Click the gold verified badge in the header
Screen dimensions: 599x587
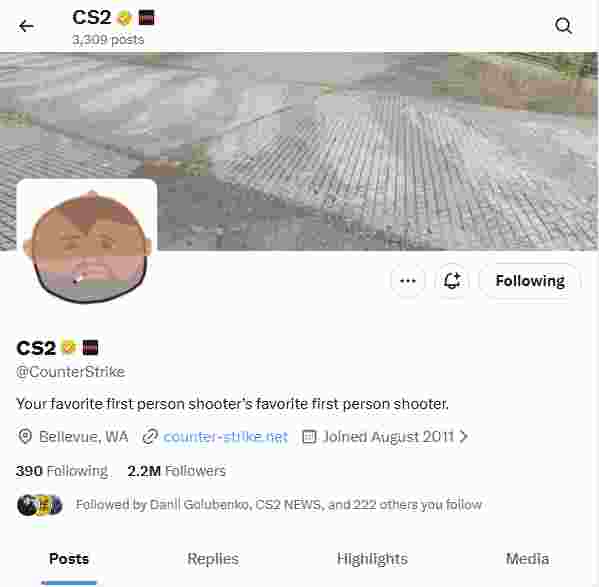124,18
